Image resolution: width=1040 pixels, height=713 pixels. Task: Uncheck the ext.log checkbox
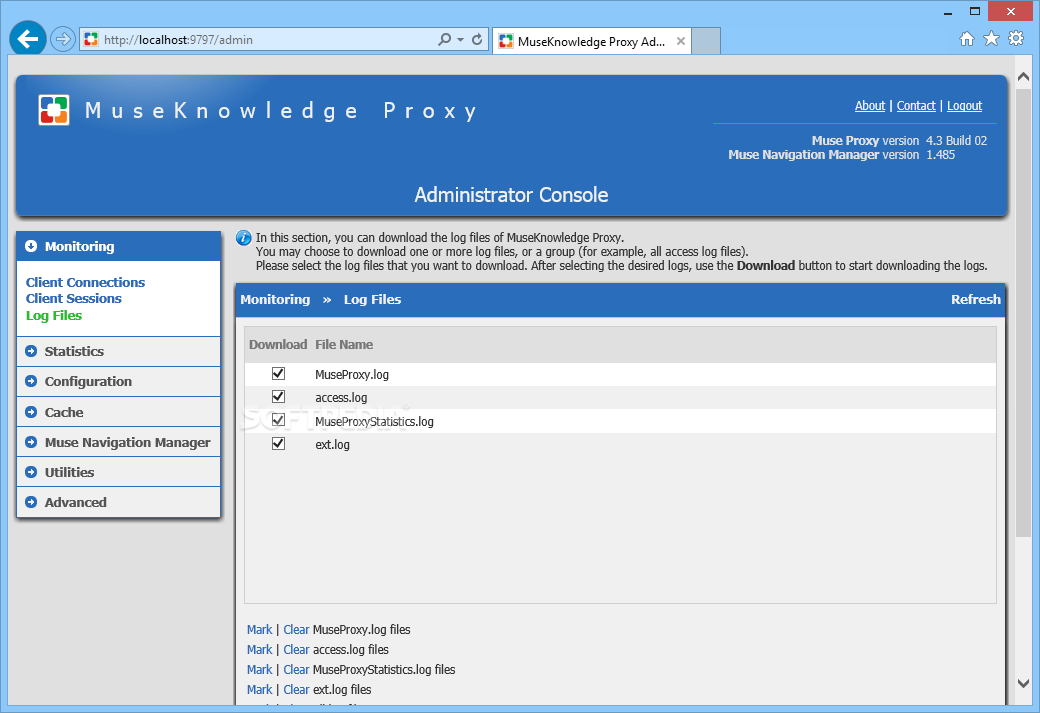tap(279, 443)
